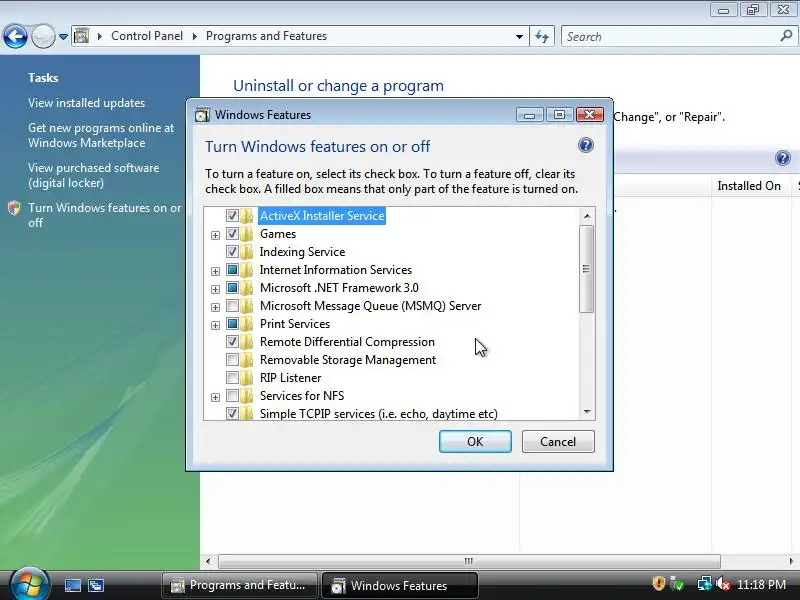
Task: Uncheck ActiveX Installer Service checkbox
Action: point(232,216)
